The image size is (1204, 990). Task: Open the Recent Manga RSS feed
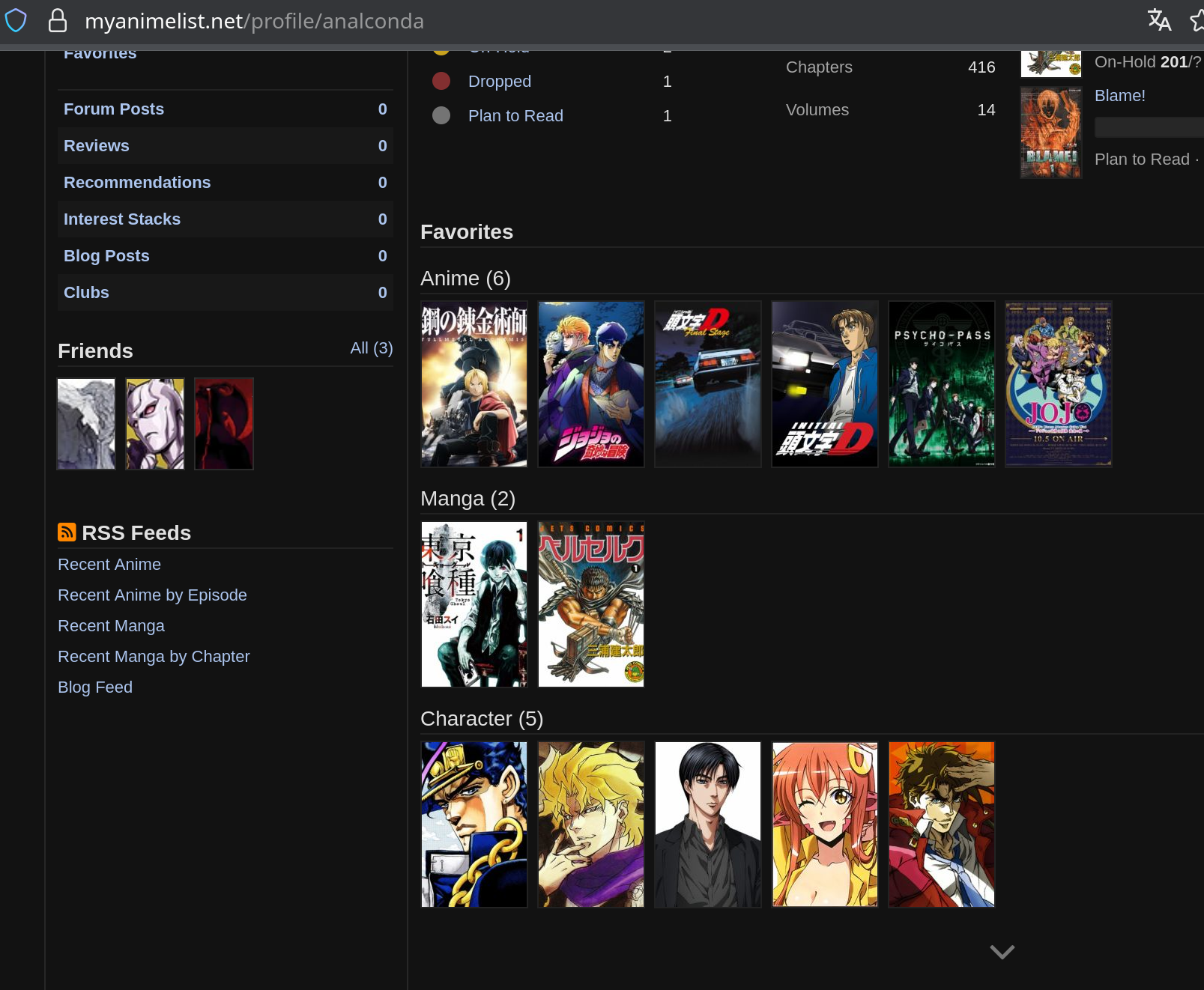111,626
